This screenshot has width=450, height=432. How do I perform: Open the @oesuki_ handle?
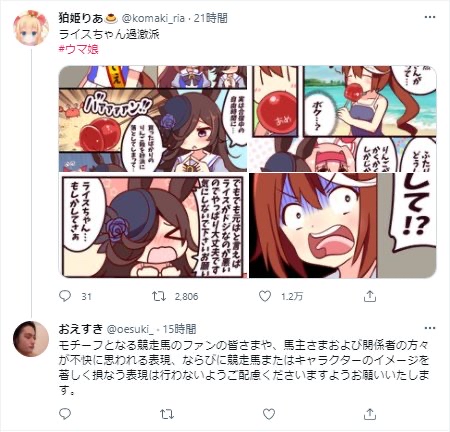(130, 329)
